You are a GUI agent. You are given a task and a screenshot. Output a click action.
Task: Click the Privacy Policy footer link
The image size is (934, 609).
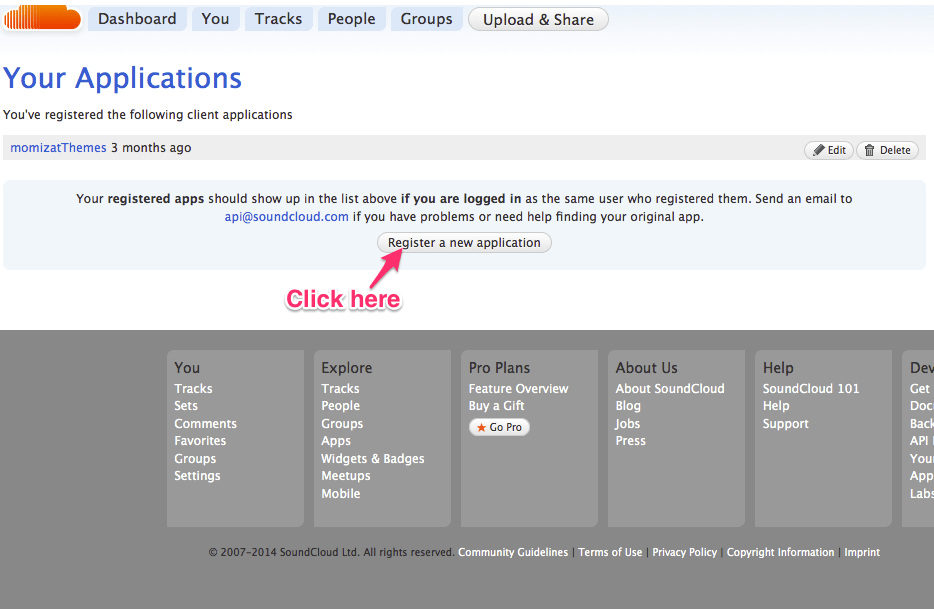[684, 552]
